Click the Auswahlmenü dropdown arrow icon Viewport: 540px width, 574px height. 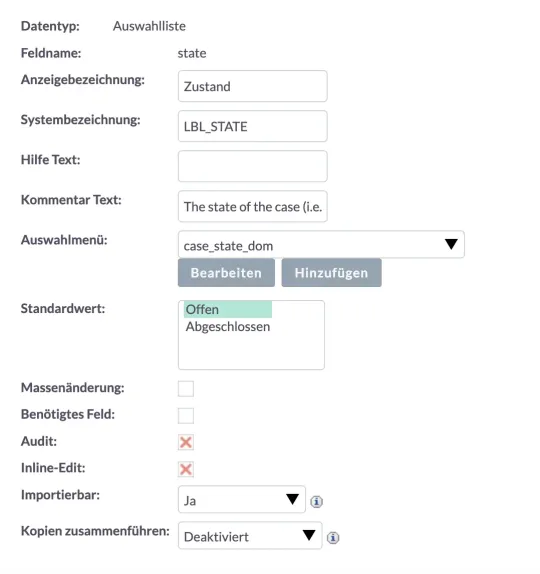[451, 244]
